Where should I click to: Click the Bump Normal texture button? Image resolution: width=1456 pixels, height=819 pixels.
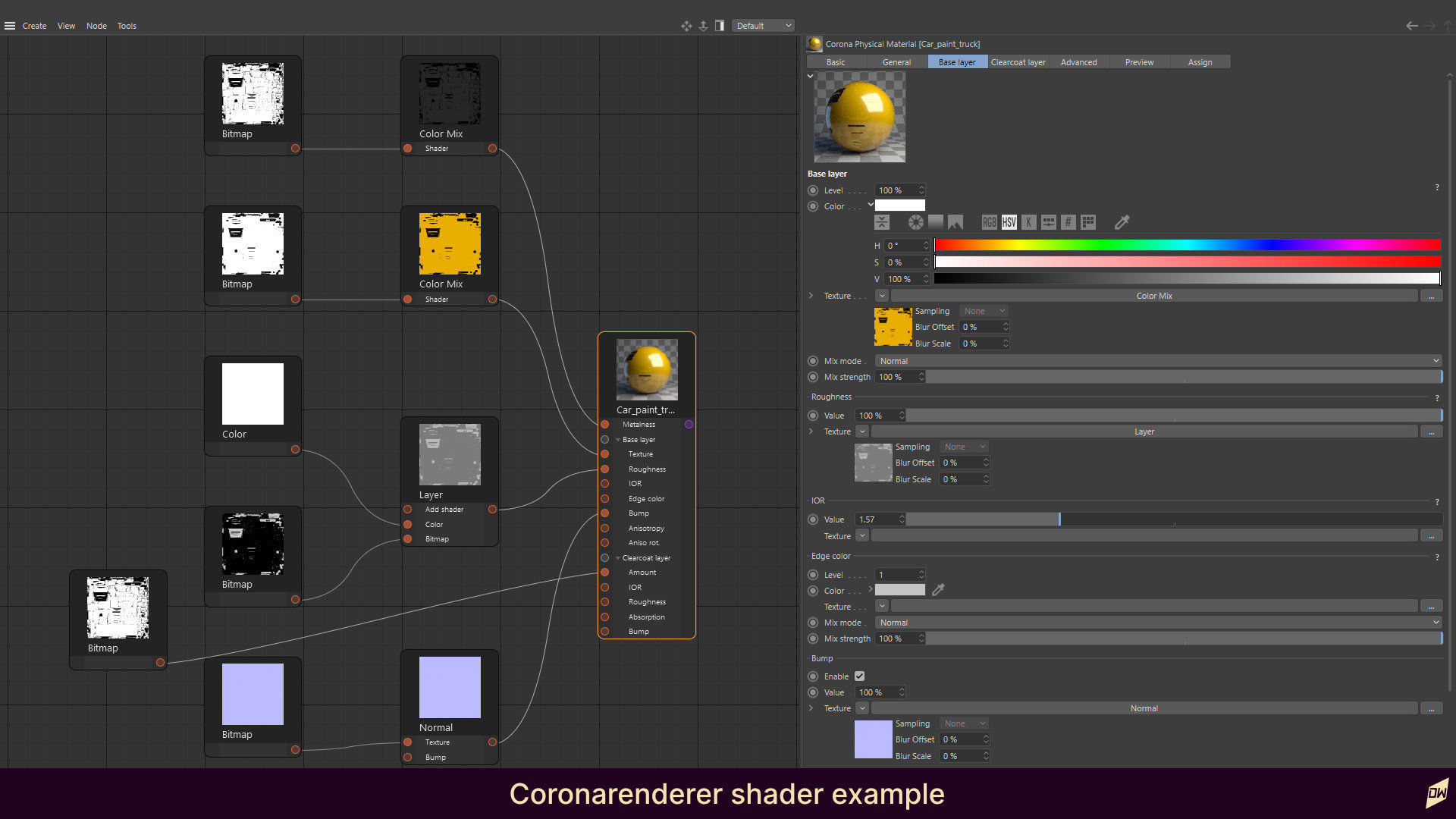[x=1144, y=708]
